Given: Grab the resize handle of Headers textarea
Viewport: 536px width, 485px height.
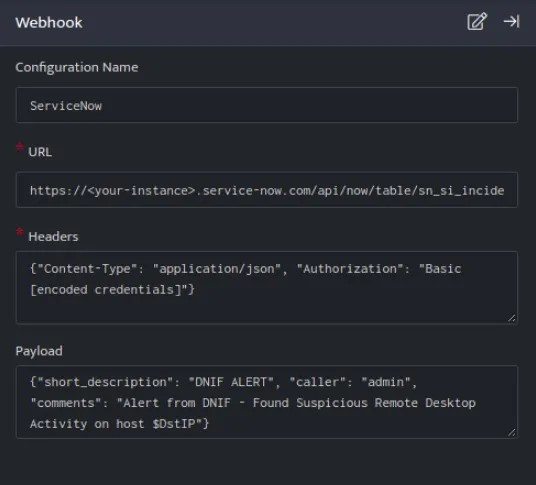Looking at the screenshot, I should coord(511,318).
